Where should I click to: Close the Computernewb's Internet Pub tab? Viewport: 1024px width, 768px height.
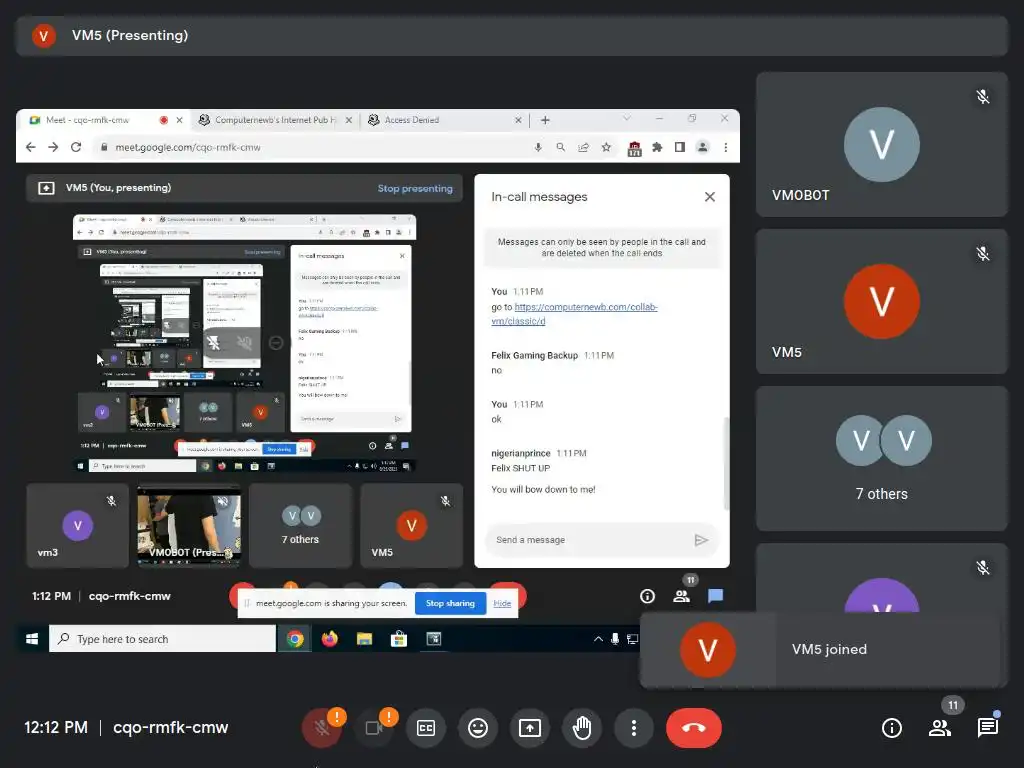[349, 120]
